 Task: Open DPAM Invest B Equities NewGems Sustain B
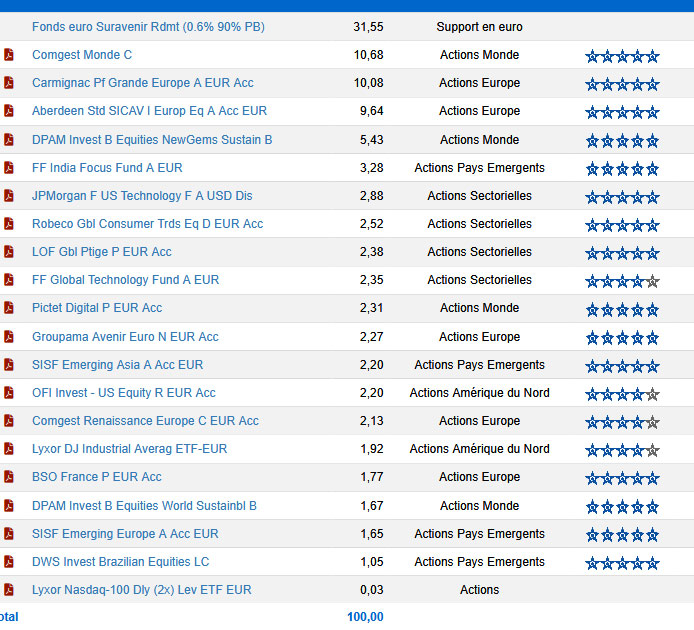[x=152, y=139]
